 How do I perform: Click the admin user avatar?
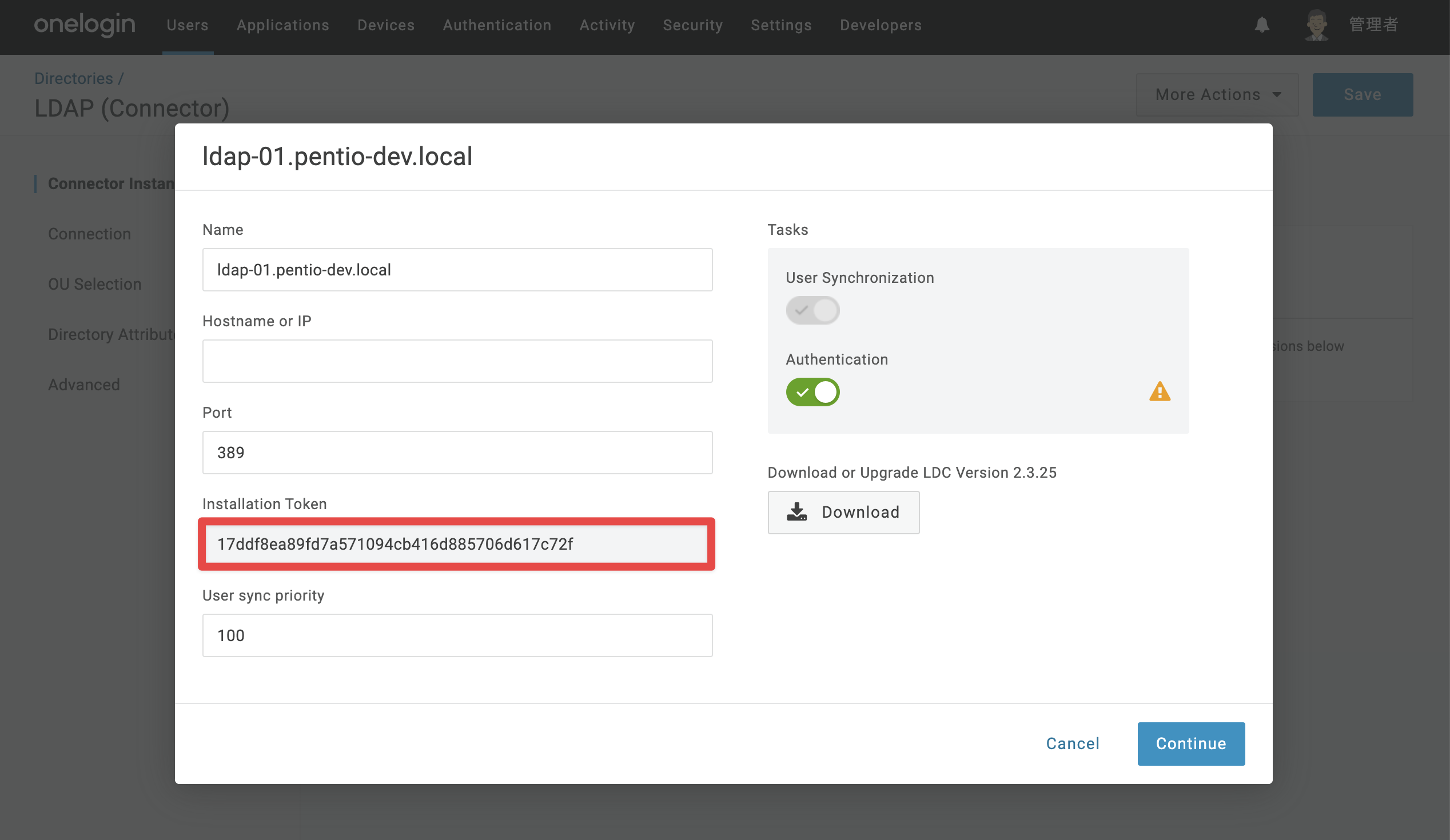coord(1317,25)
